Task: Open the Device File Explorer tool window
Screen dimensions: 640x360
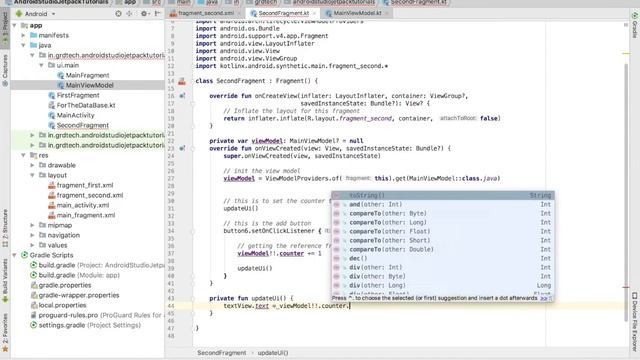Action: (x=635, y=322)
